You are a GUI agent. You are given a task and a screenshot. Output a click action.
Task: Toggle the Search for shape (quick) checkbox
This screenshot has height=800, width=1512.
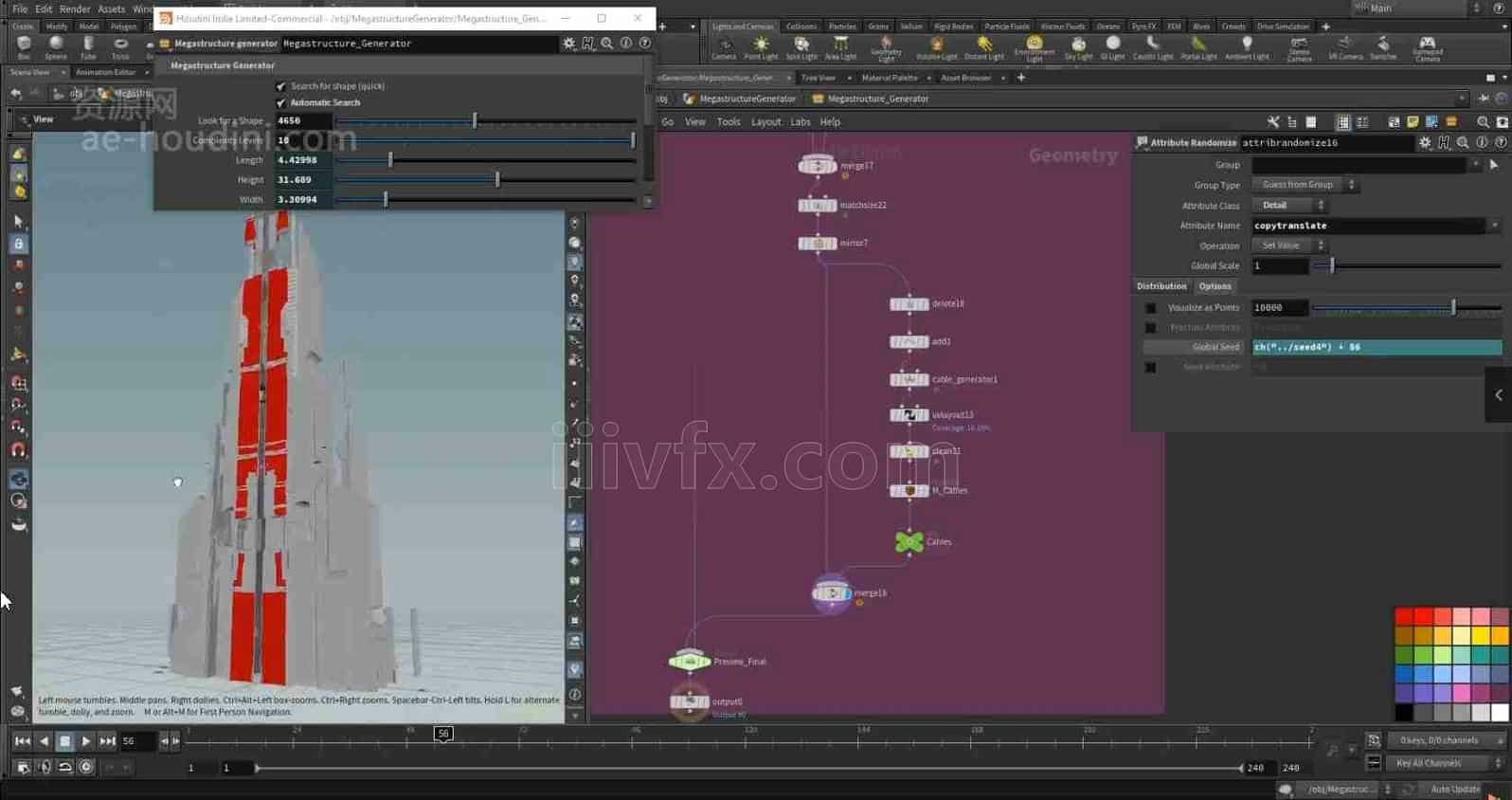pyautogui.click(x=281, y=86)
